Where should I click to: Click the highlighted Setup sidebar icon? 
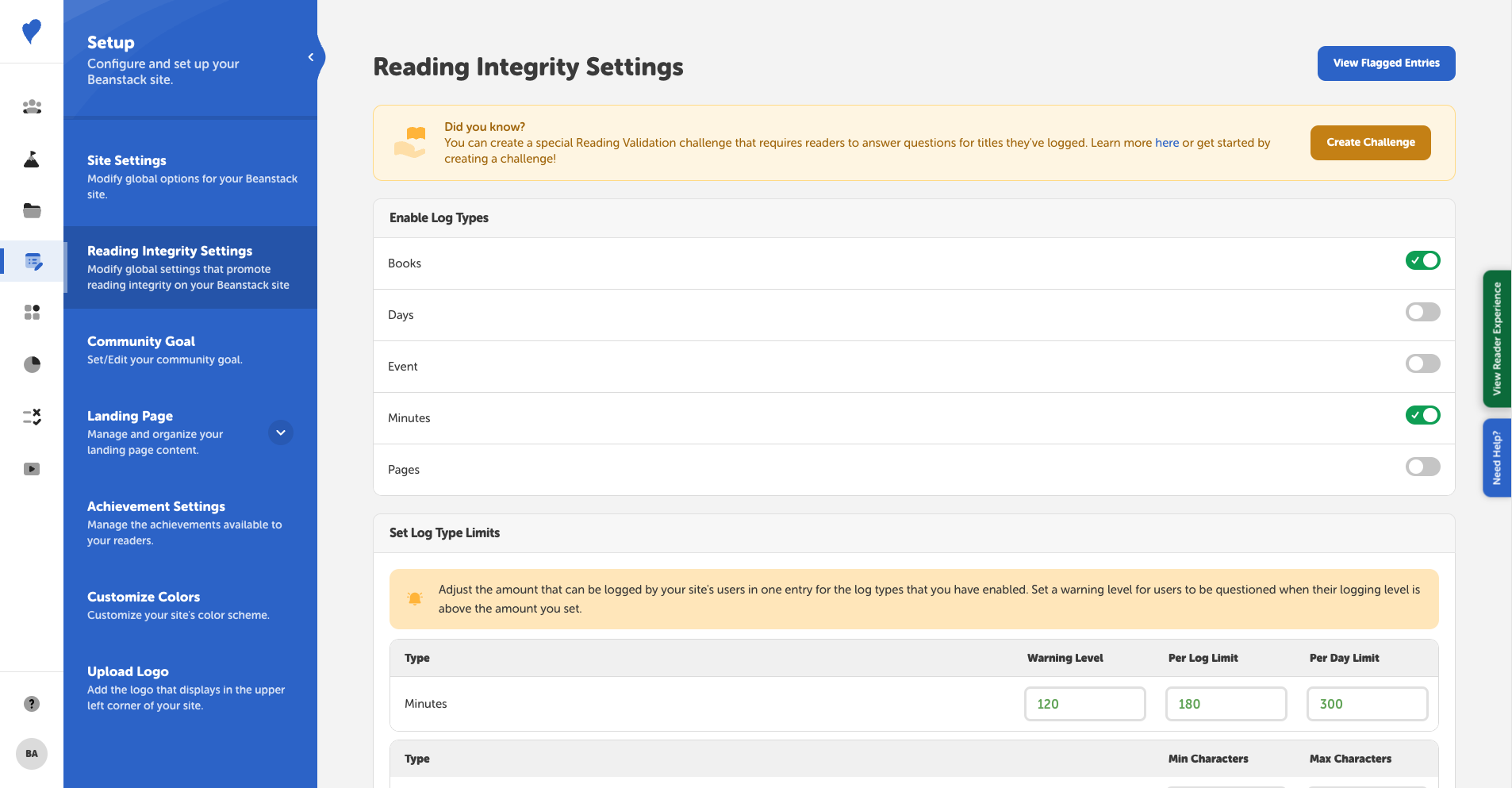32,260
